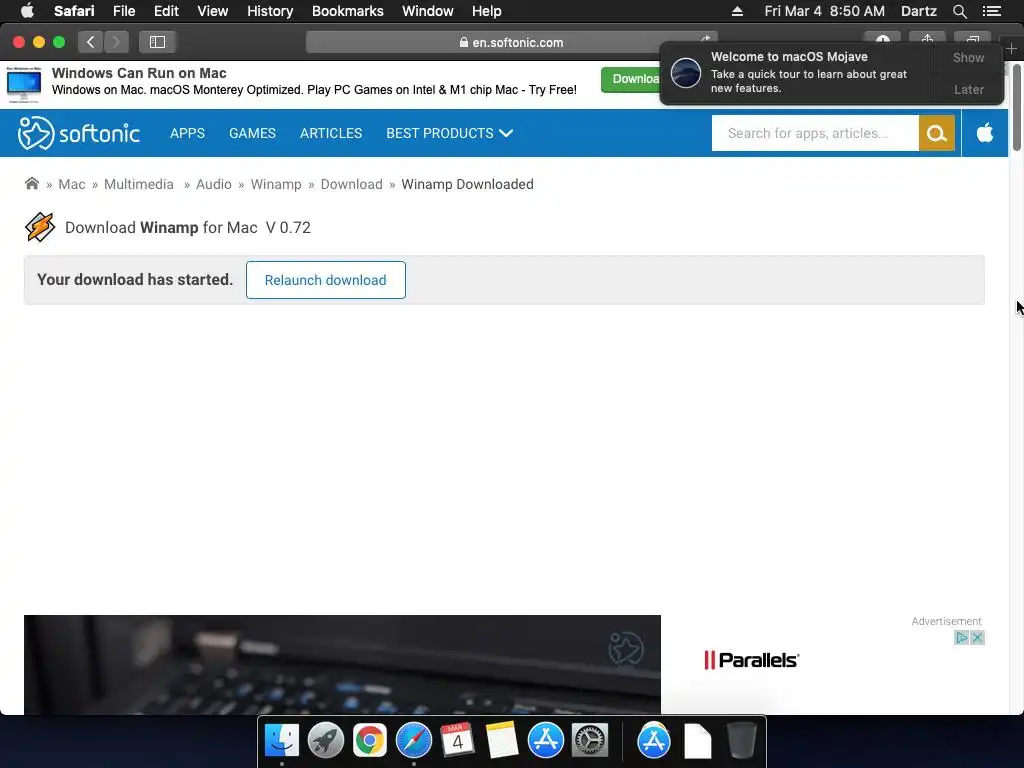Open the blank document in Dock

point(697,741)
